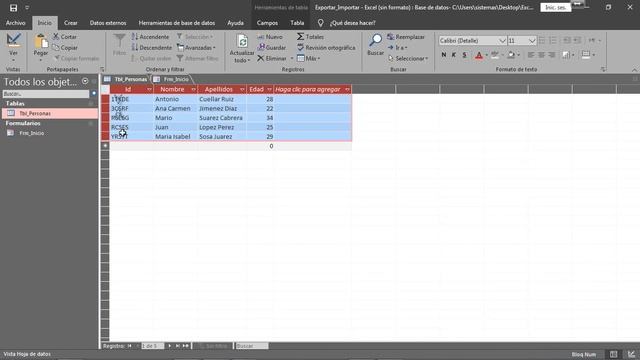
Task: Open the font size 11 dropdown
Action: pos(531,41)
